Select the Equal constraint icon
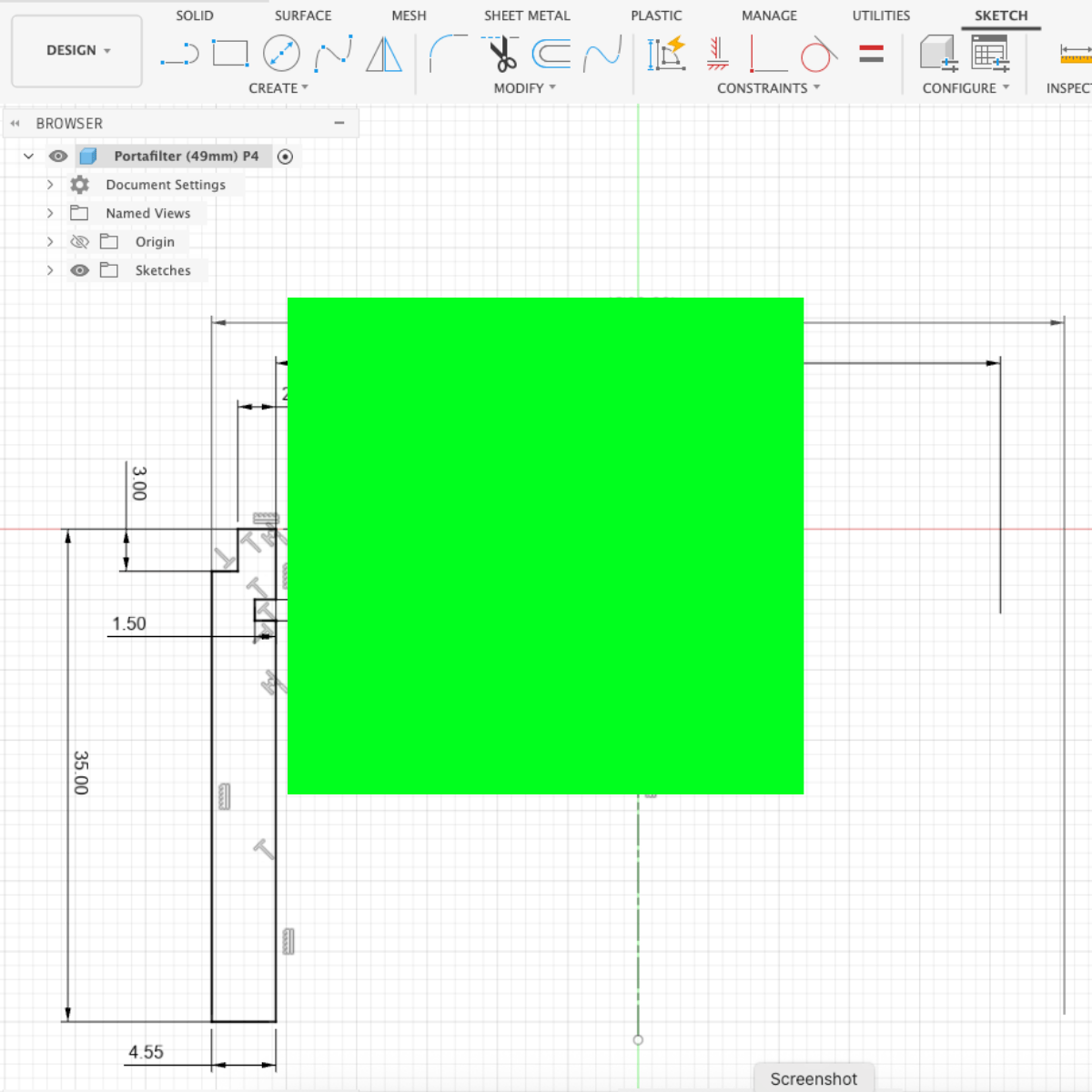 click(x=871, y=55)
